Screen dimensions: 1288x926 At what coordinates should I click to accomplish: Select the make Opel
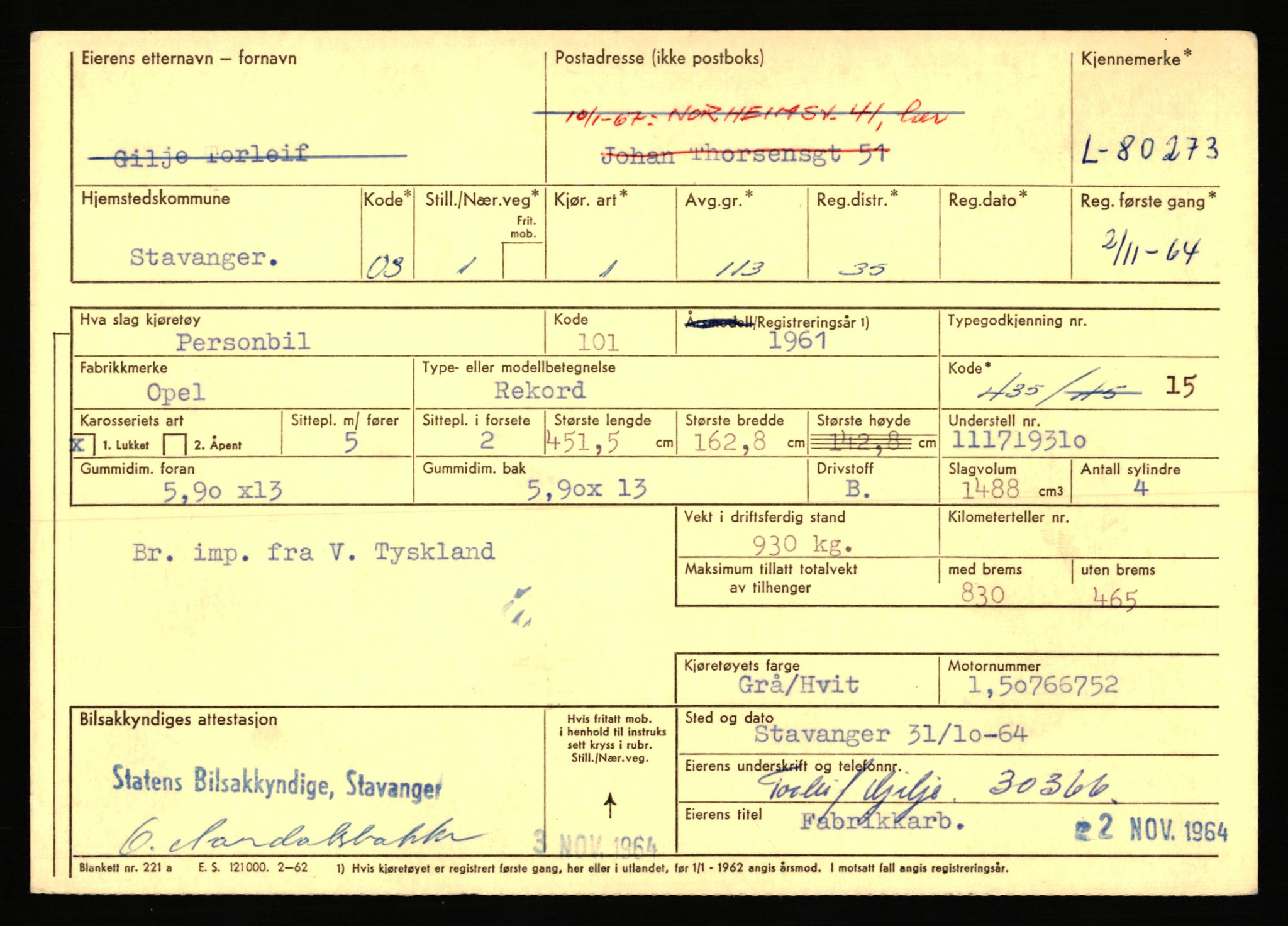click(175, 393)
